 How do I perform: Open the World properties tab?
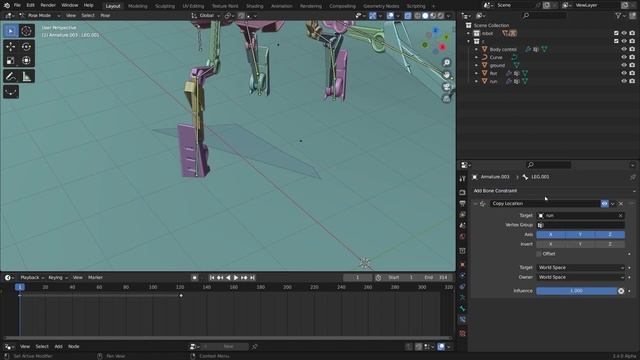tap(462, 236)
